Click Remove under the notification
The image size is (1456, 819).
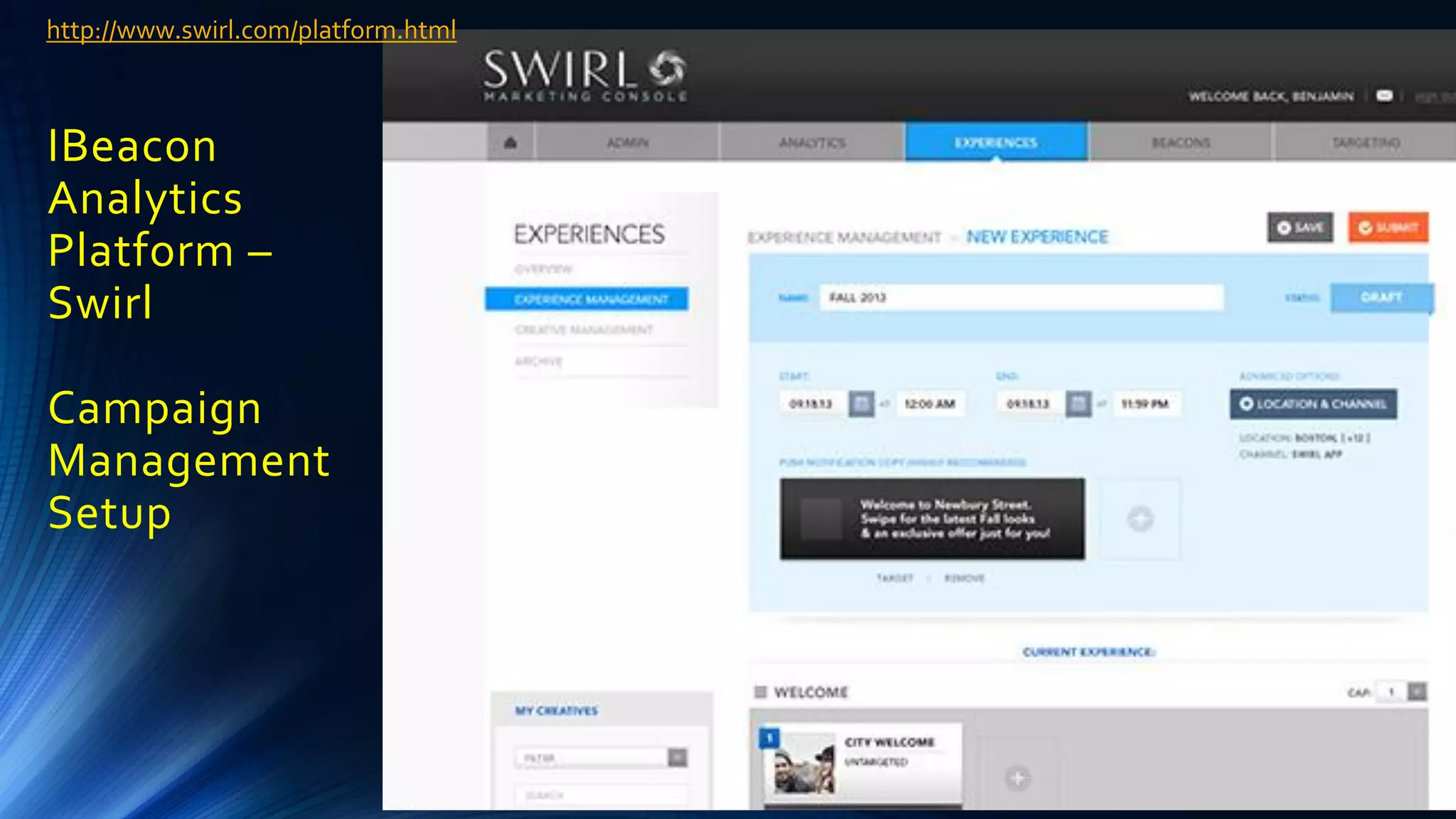[964, 578]
